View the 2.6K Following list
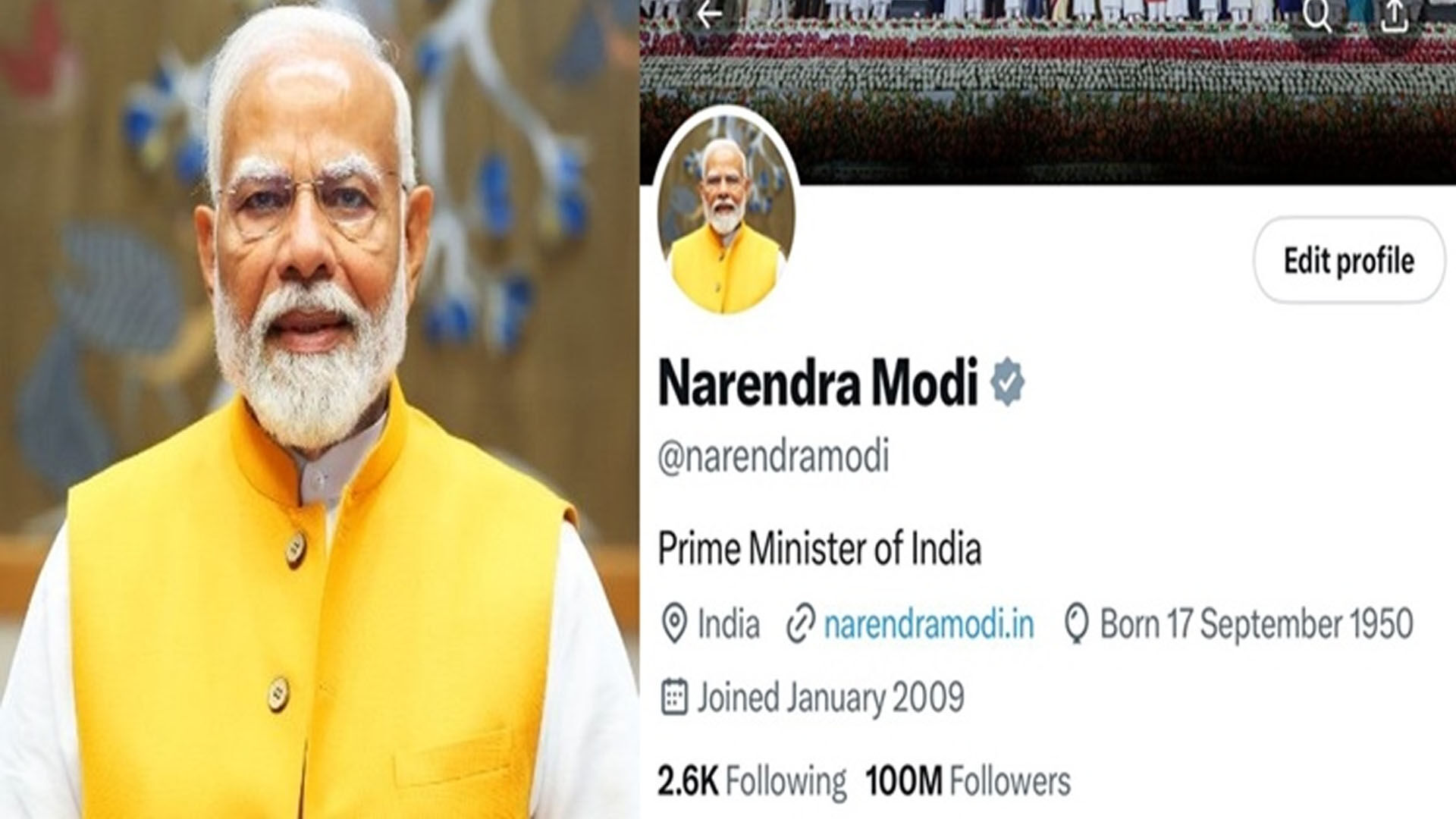Screen dimensions: 1456x819 point(752,781)
